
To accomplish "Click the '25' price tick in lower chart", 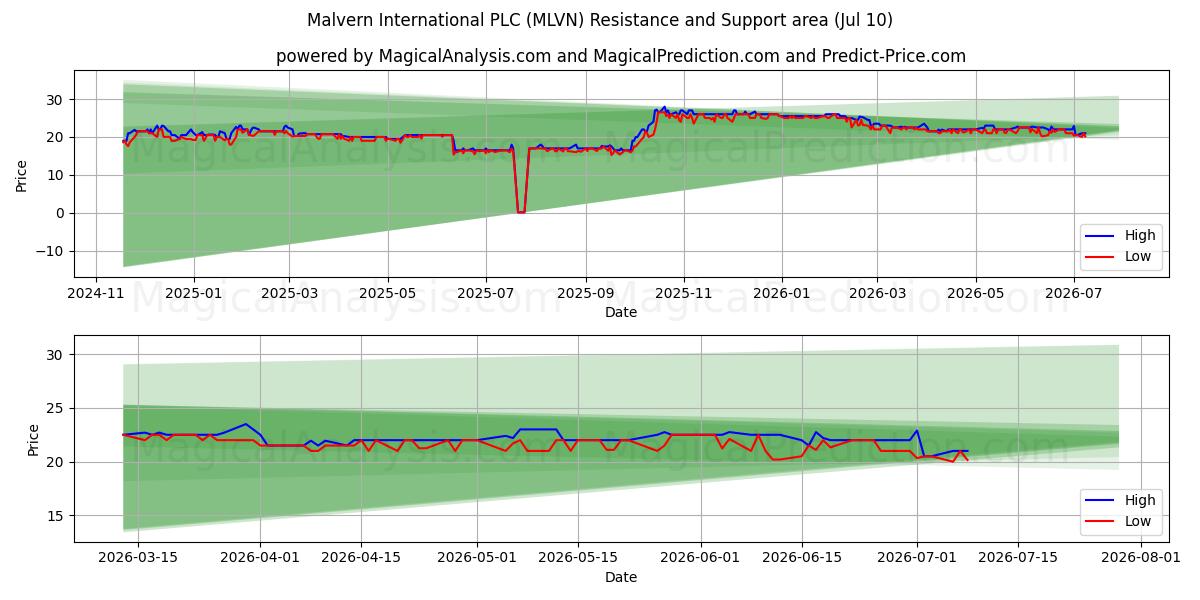I will click(x=57, y=408).
